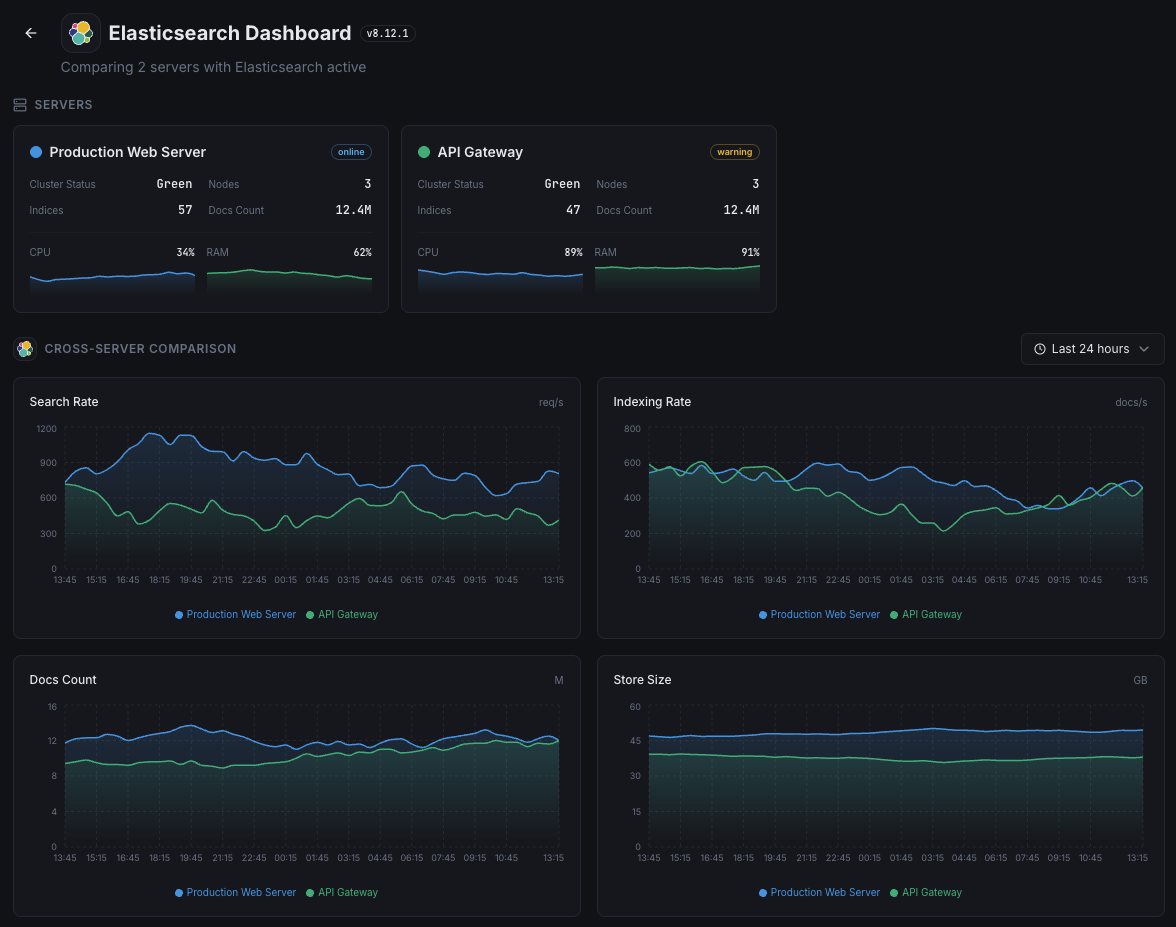Click the warning badge on API Gateway card
Screen dimensions: 1176x927
click(x=734, y=152)
